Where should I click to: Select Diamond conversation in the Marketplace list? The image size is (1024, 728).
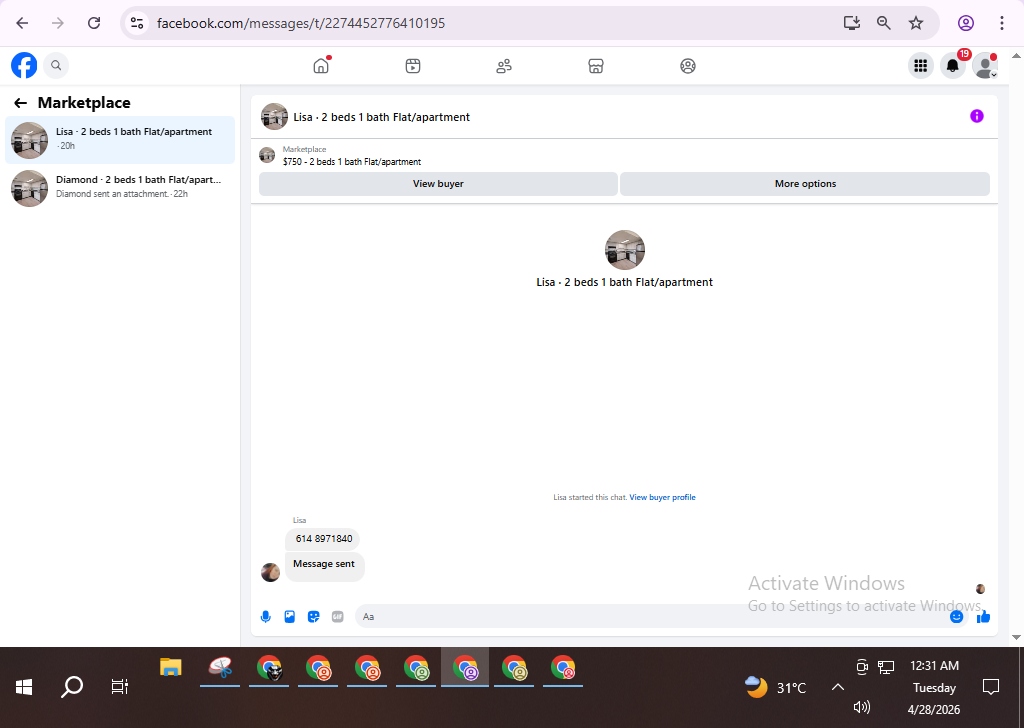pos(120,188)
